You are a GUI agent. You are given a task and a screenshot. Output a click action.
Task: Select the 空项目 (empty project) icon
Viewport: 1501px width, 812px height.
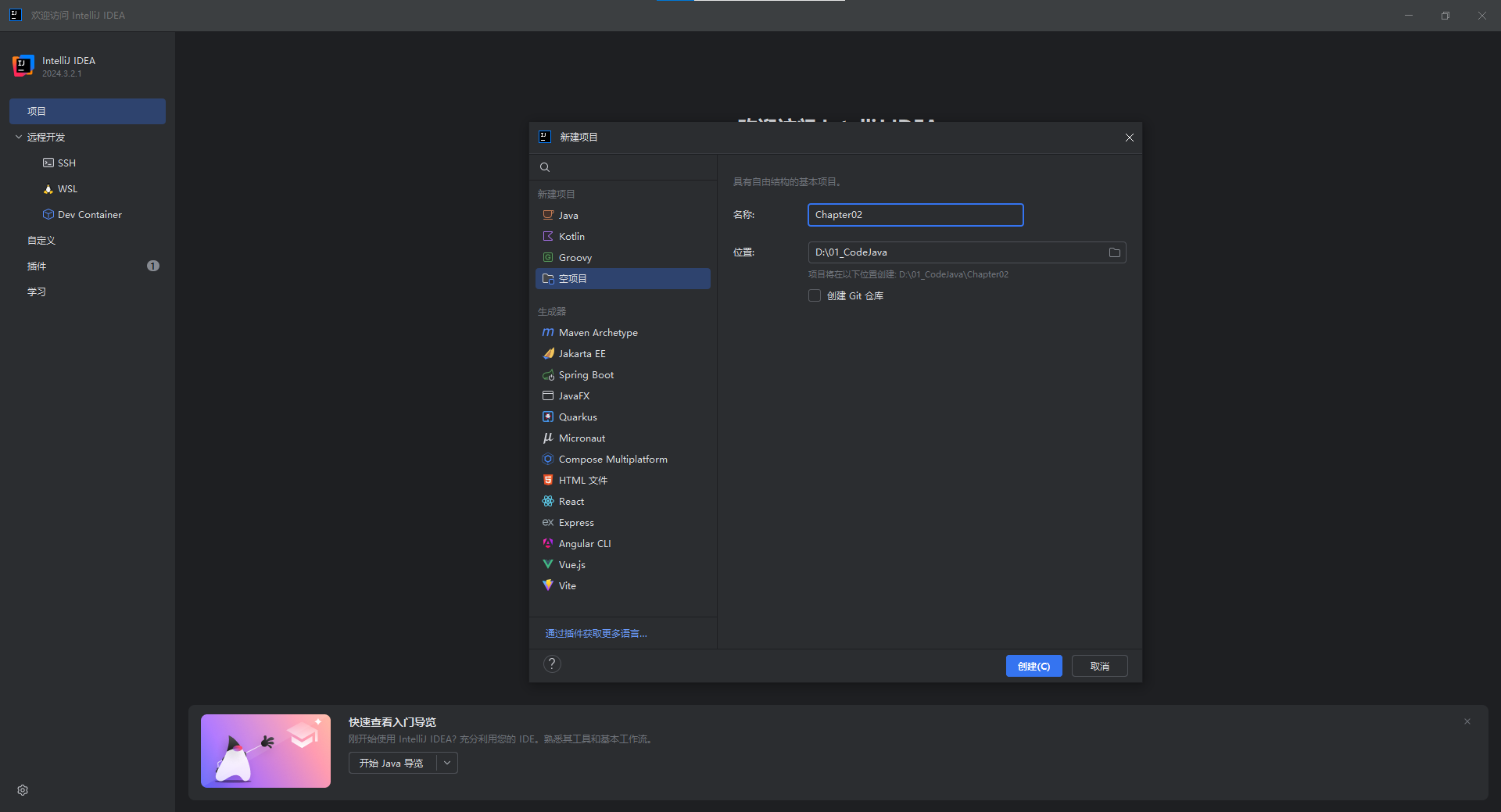pyautogui.click(x=548, y=278)
